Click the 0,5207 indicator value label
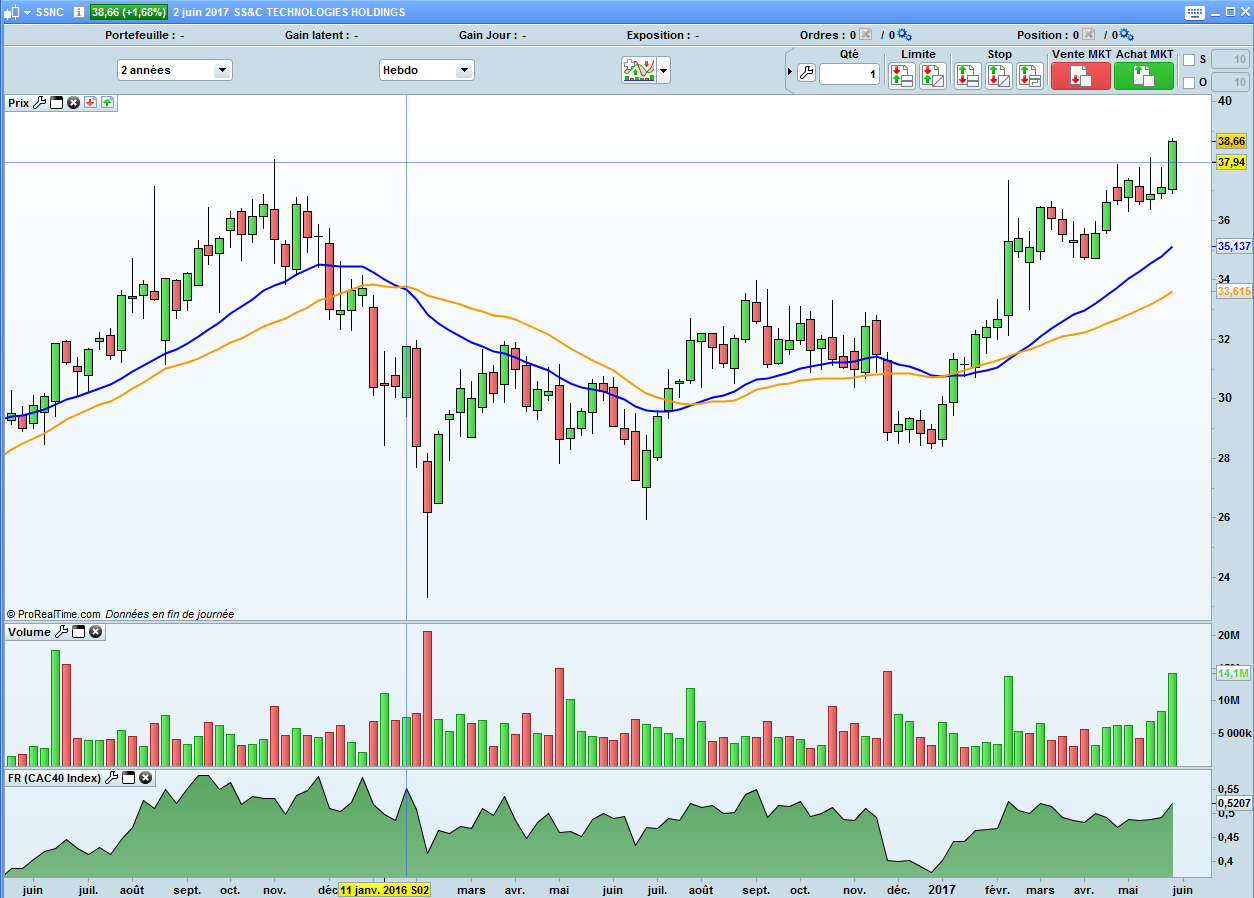Image resolution: width=1254 pixels, height=898 pixels. (x=1234, y=803)
